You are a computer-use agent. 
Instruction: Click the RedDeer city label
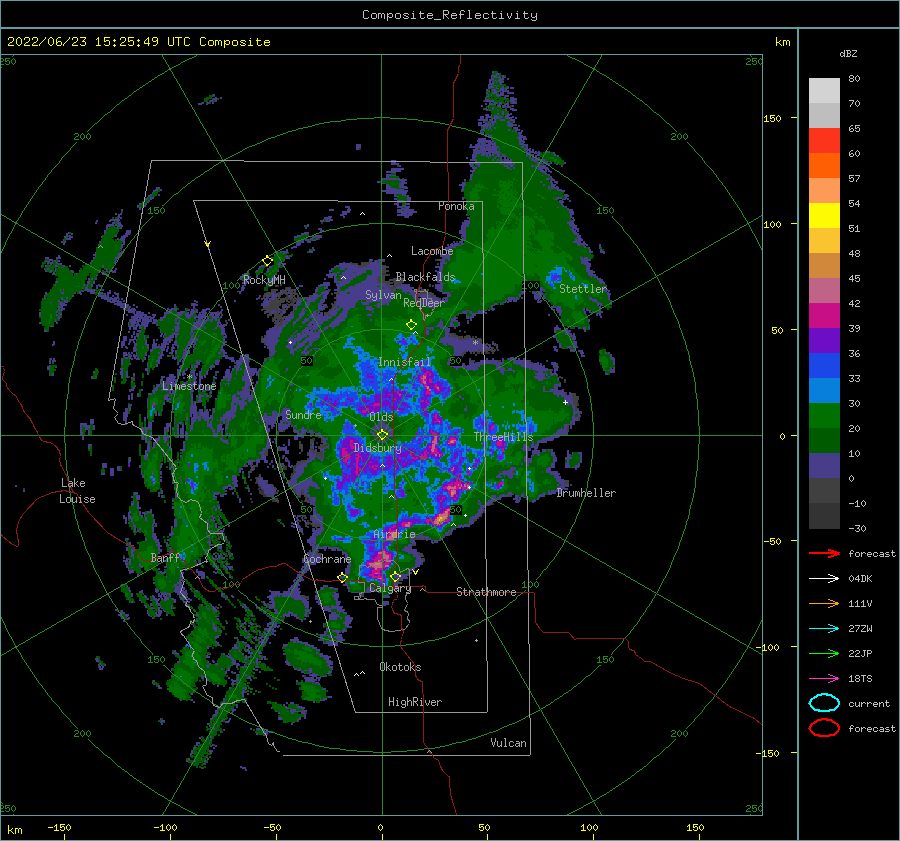coord(424,303)
